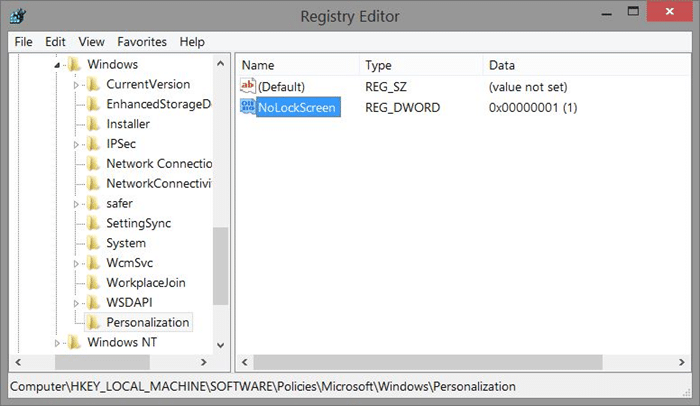Click tree pane scroll up arrow
This screenshot has height=406, width=700.
220,63
